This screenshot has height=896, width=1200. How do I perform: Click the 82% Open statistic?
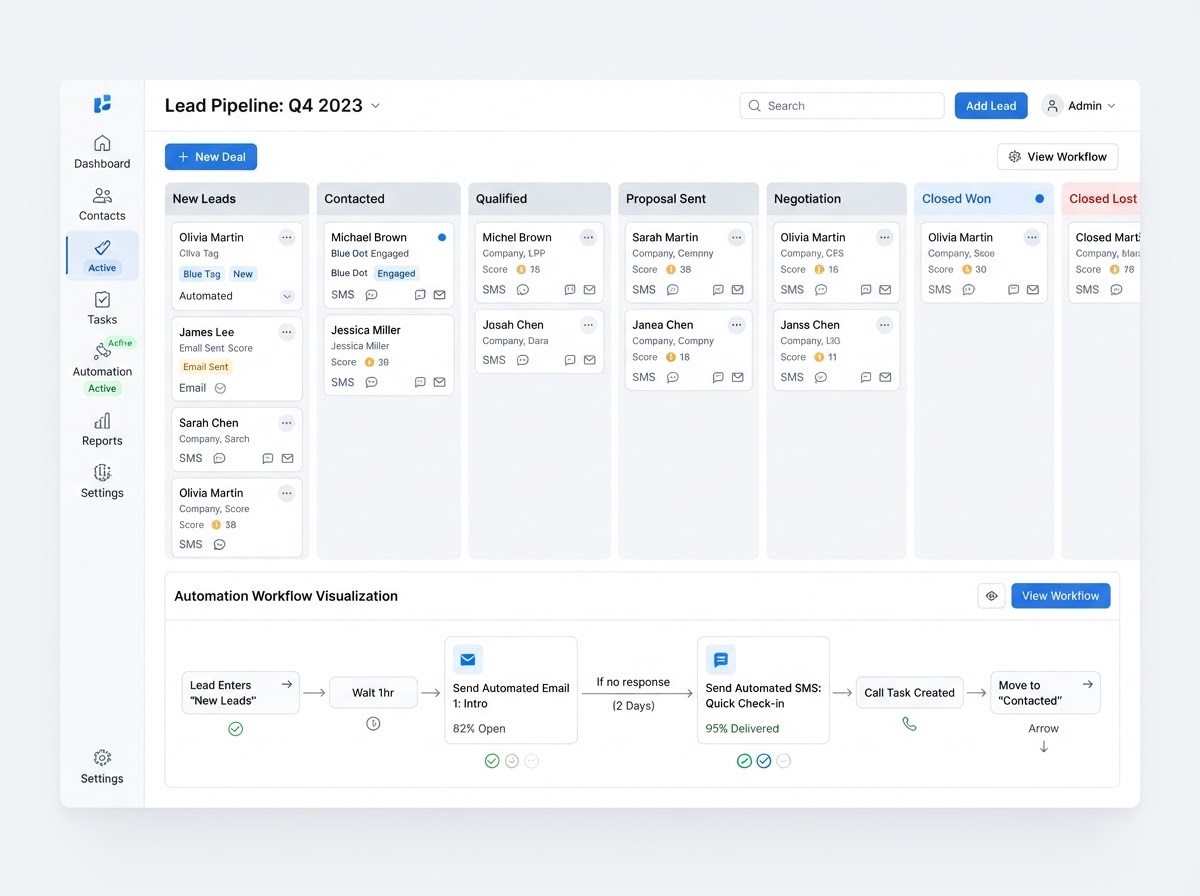[479, 728]
